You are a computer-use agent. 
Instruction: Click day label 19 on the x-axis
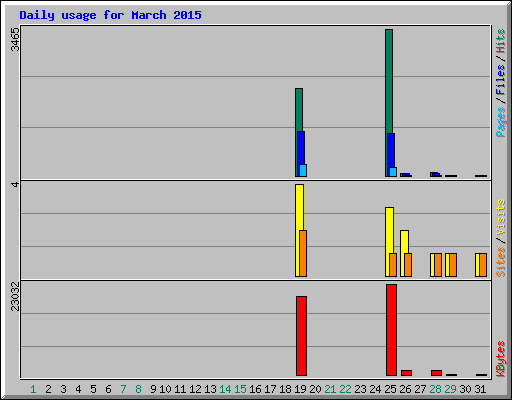(300, 389)
